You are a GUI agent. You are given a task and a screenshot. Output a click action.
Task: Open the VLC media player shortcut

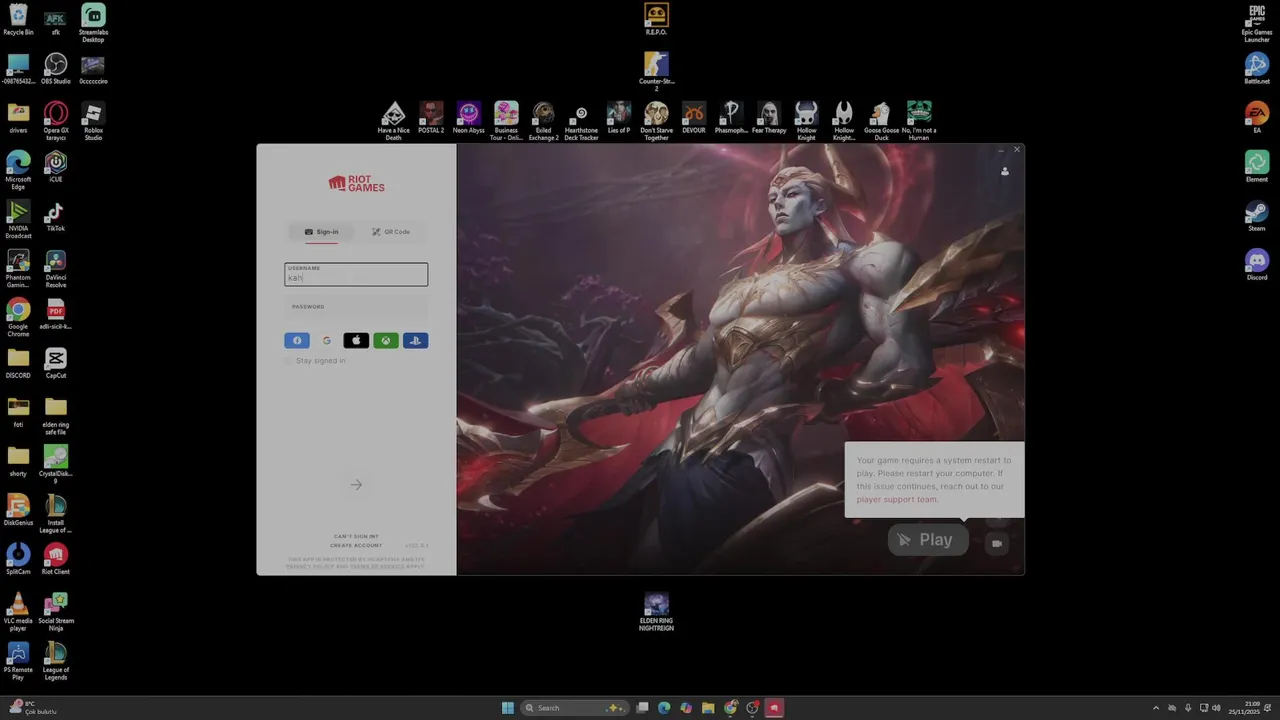point(18,611)
